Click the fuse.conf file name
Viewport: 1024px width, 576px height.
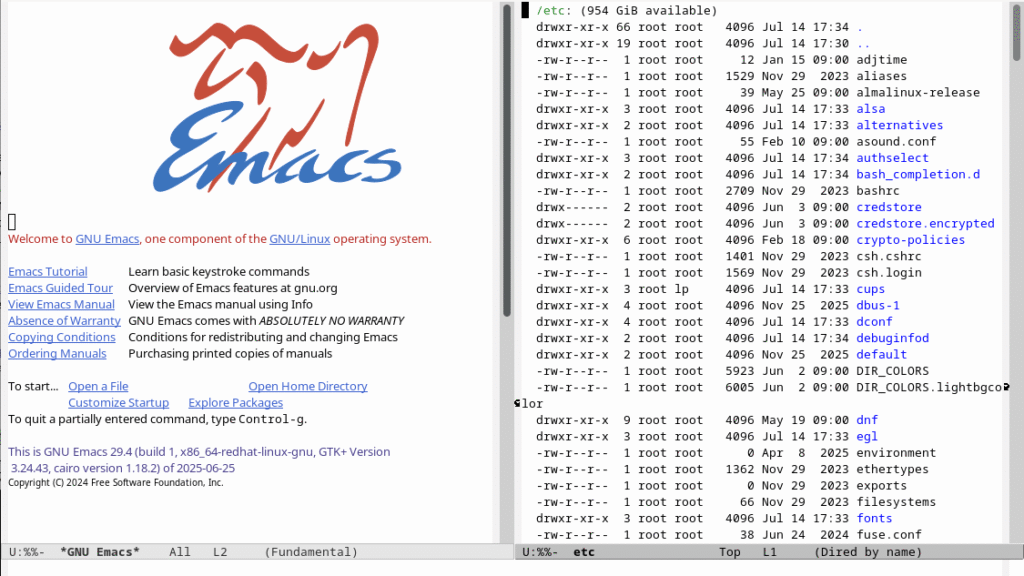(889, 534)
